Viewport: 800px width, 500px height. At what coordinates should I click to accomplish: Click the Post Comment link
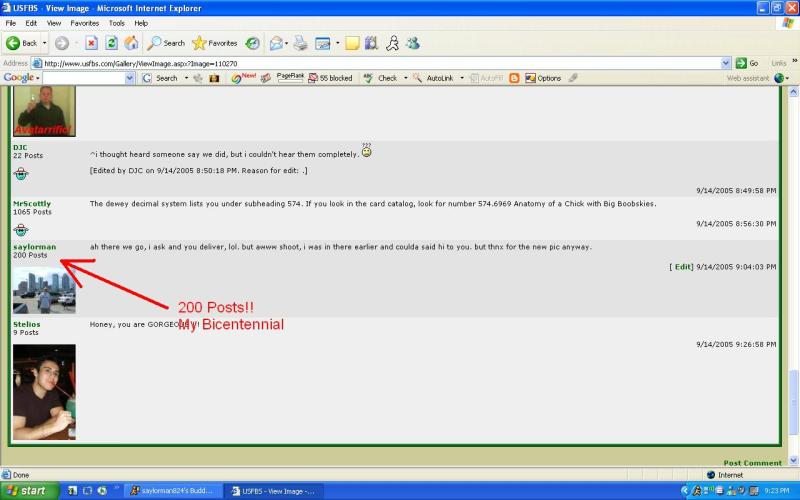click(x=753, y=463)
